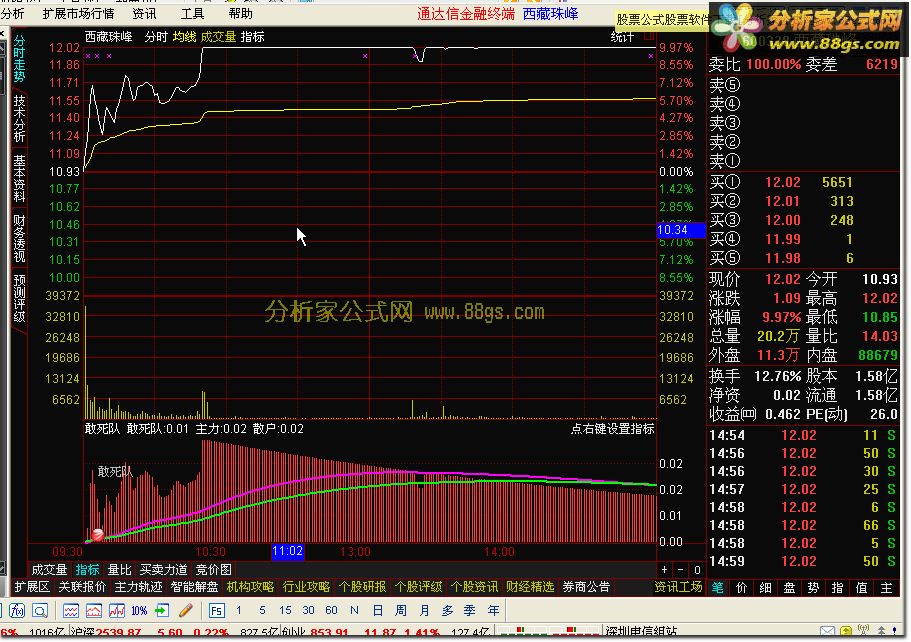Click the 统计 button above chart
The width and height of the screenshot is (911, 642).
622,37
